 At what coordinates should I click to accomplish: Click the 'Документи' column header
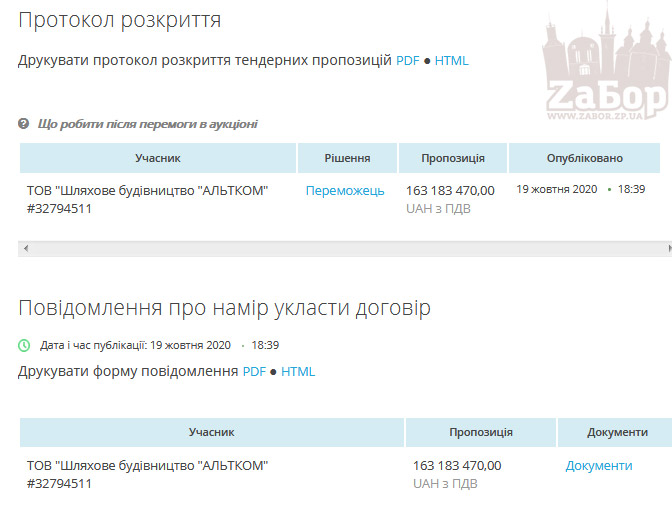click(617, 432)
